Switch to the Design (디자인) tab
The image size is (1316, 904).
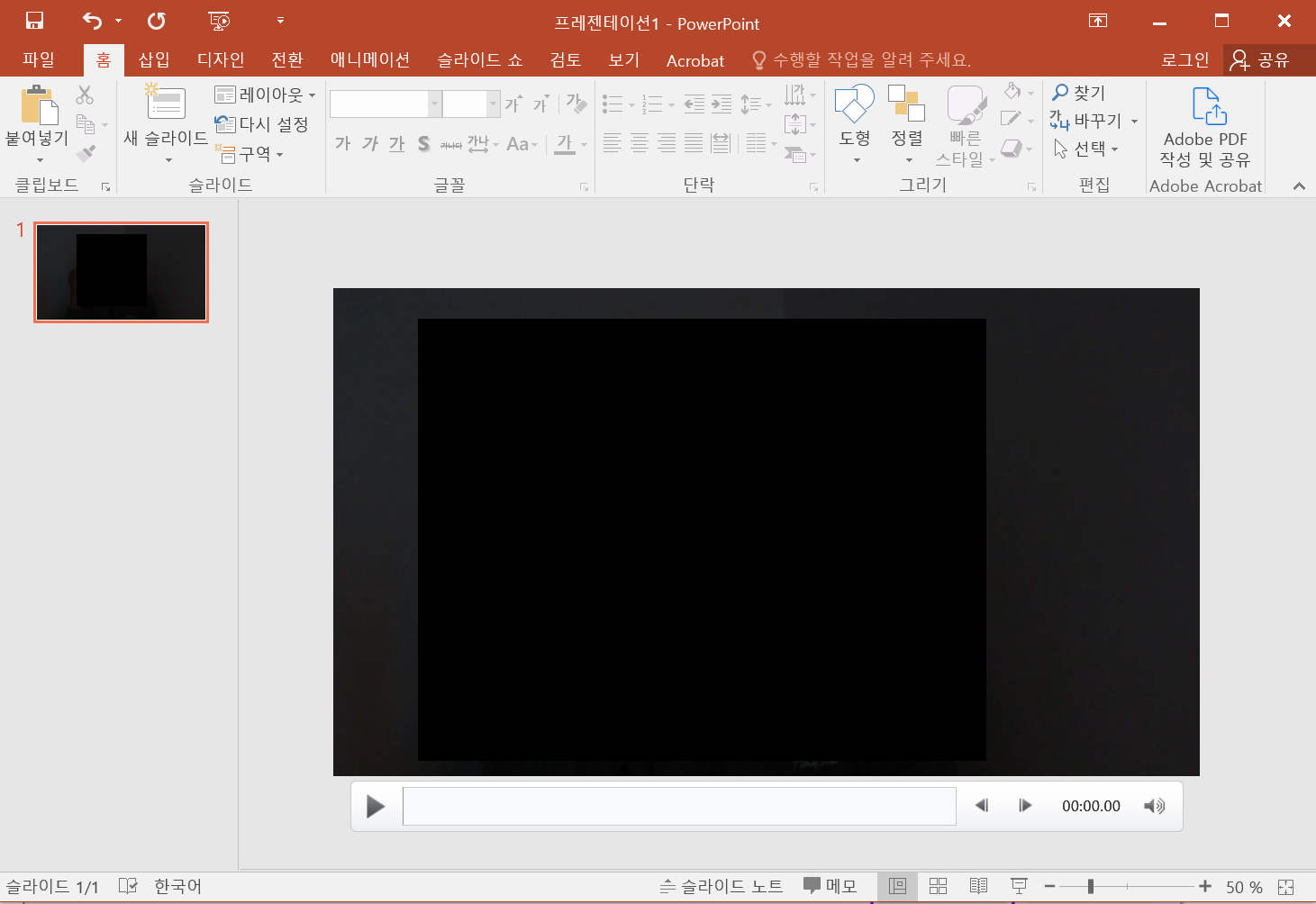(221, 60)
